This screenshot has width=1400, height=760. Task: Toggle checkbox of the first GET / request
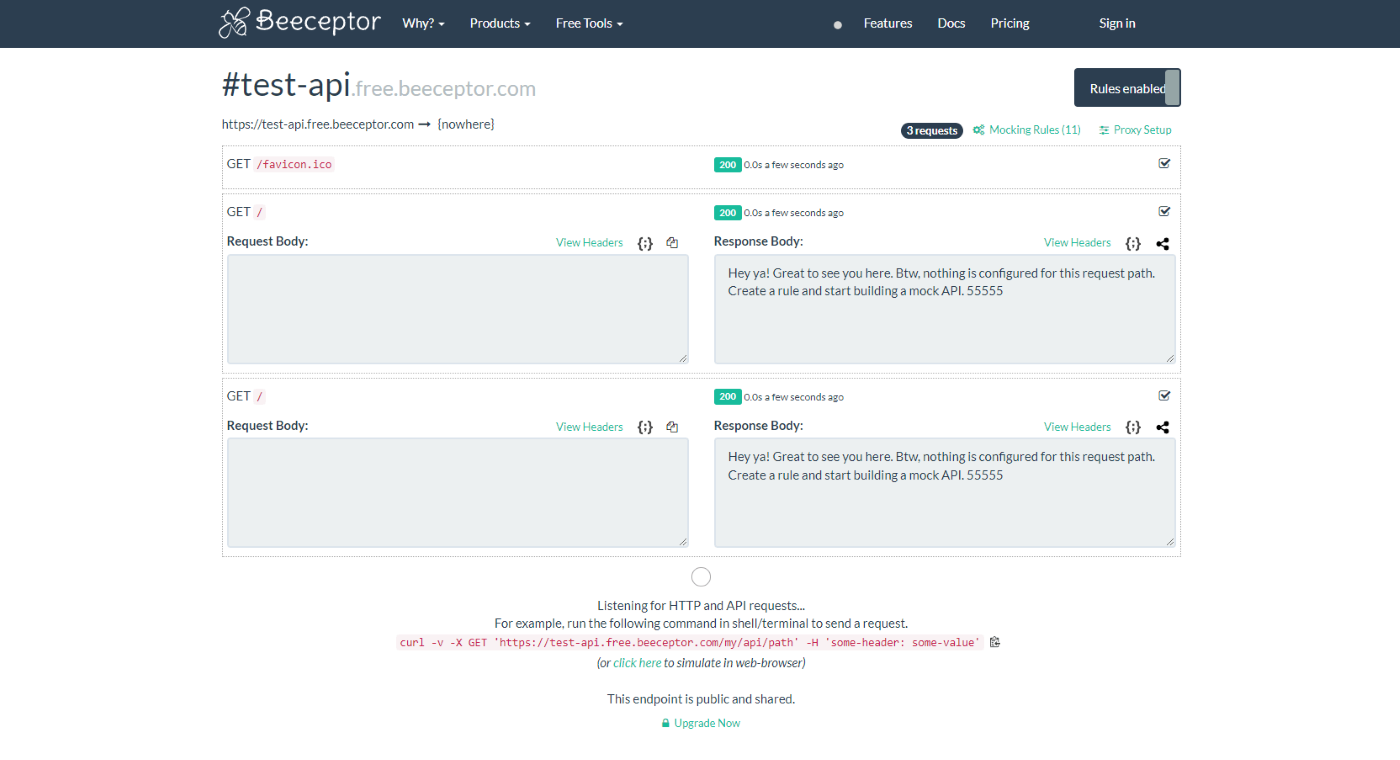point(1164,211)
